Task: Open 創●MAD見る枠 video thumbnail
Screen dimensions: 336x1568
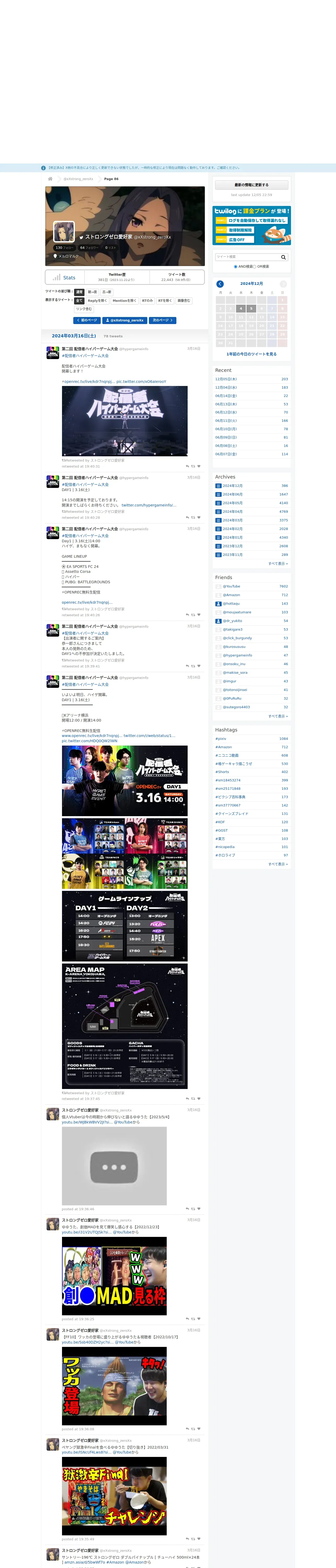Action: (114, 1276)
